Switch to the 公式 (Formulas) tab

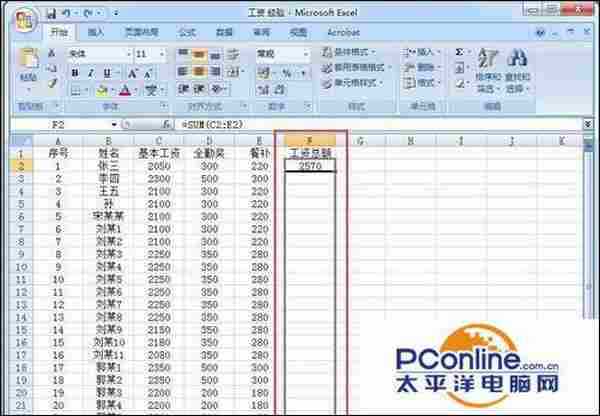pos(187,33)
